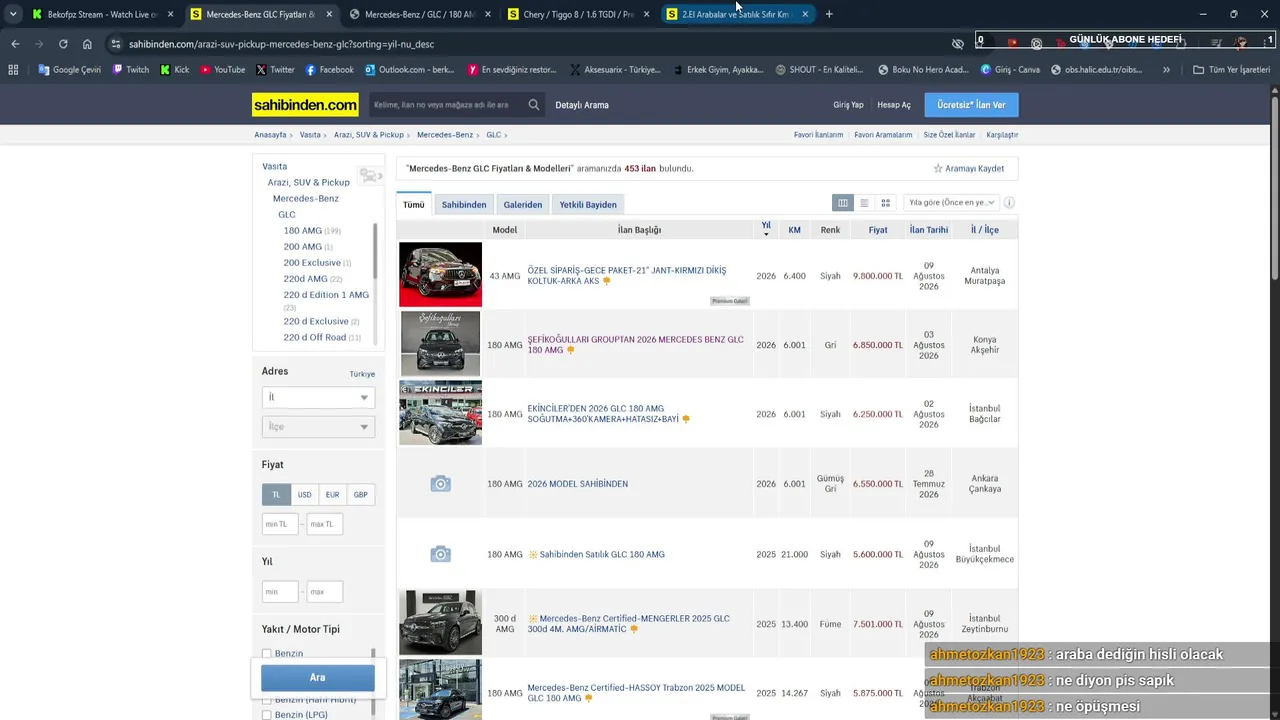Sort listings by the İlan Tarihi column
This screenshot has height=720, width=1280.
click(x=929, y=230)
